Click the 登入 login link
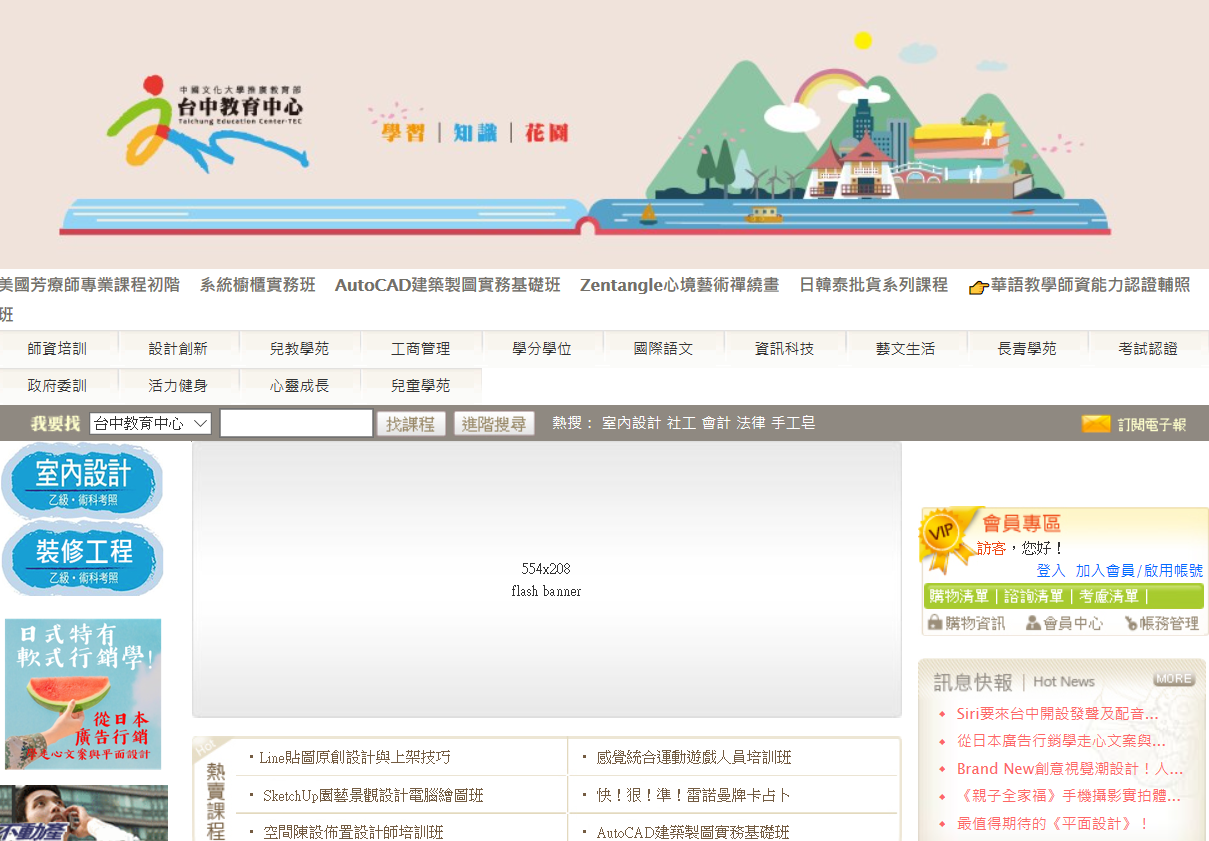Viewport: 1209px width, 841px height. [x=1051, y=570]
